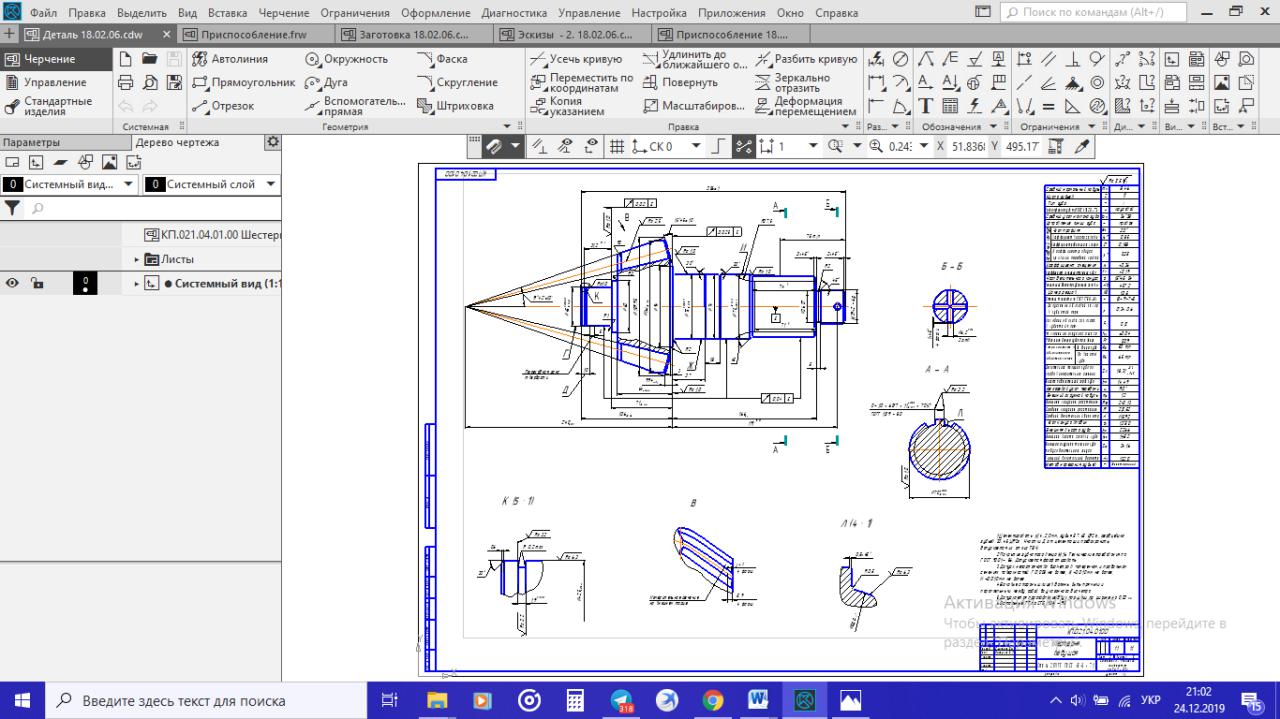Select the Автолиния tool
1280x719 pixels.
coord(230,59)
